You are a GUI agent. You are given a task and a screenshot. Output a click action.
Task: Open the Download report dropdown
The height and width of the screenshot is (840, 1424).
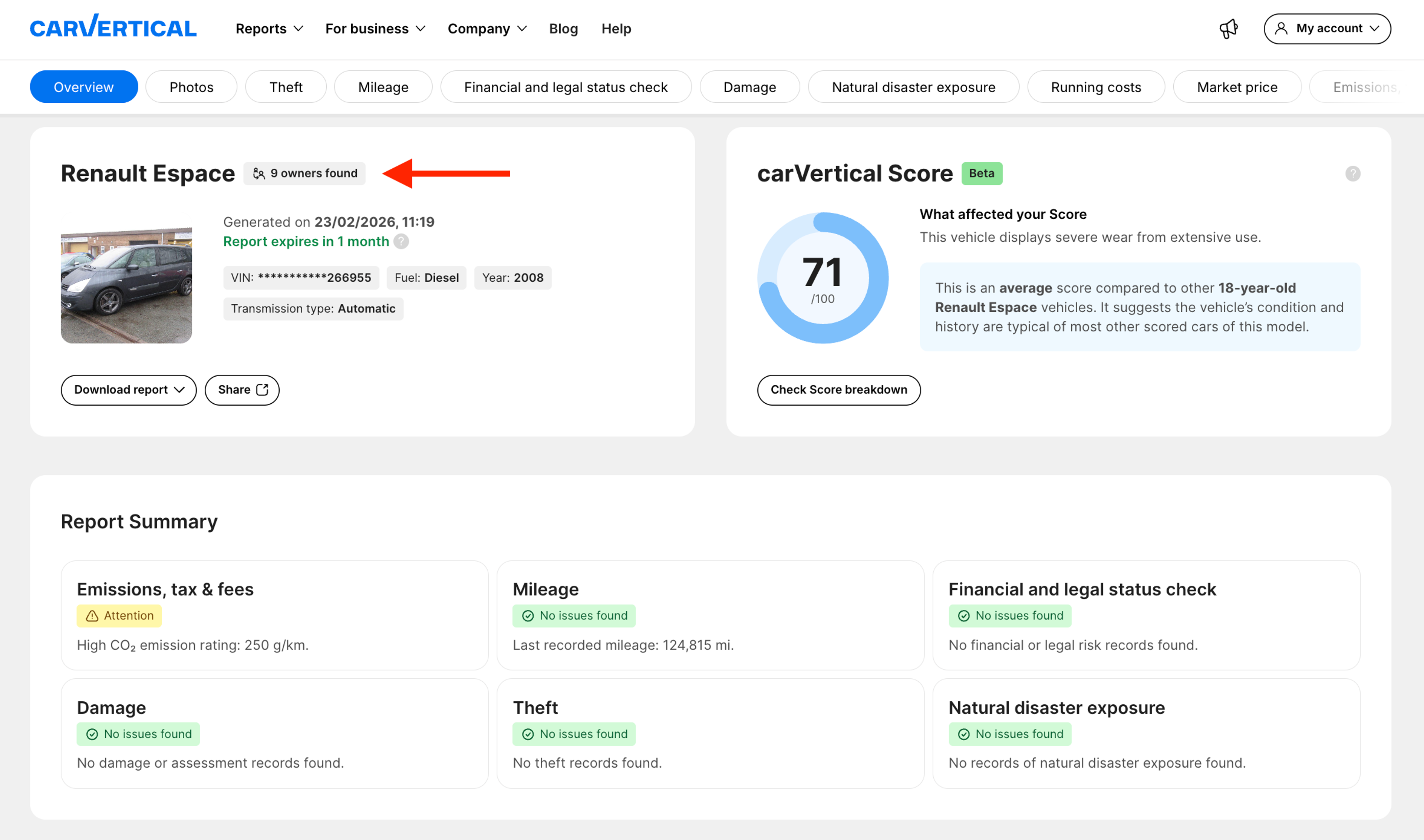[129, 390]
